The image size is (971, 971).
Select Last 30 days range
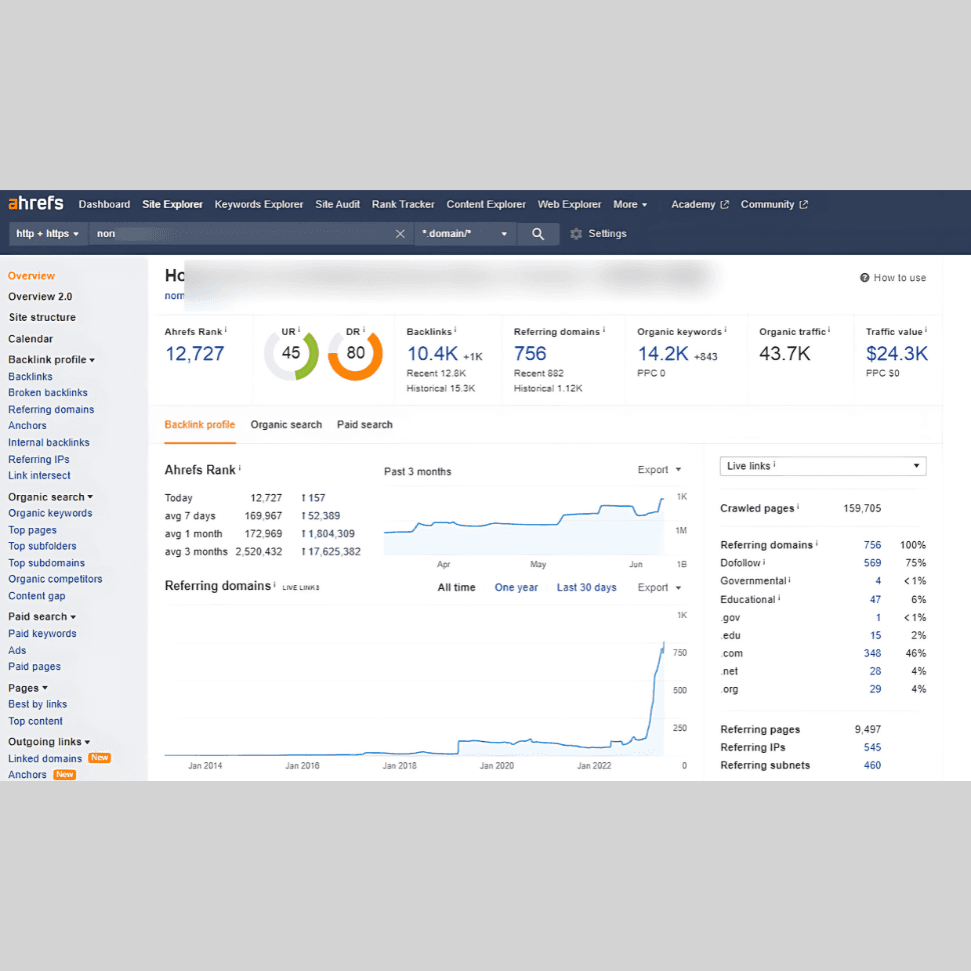click(586, 588)
